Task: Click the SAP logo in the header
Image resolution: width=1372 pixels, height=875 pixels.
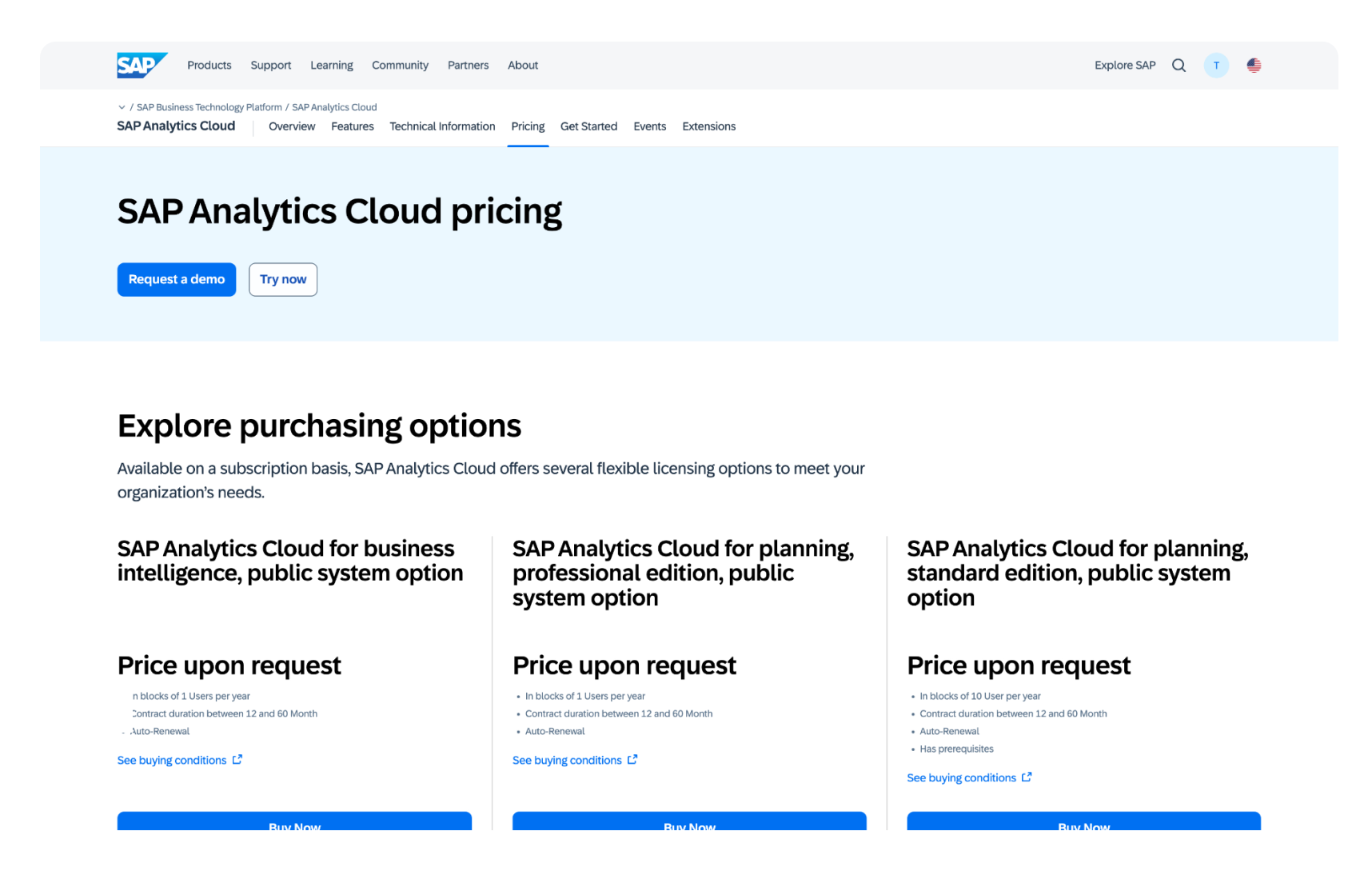Action: pos(142,65)
